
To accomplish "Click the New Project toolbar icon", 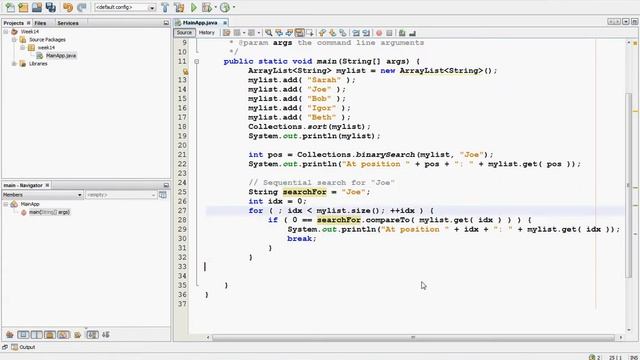I will point(23,7).
